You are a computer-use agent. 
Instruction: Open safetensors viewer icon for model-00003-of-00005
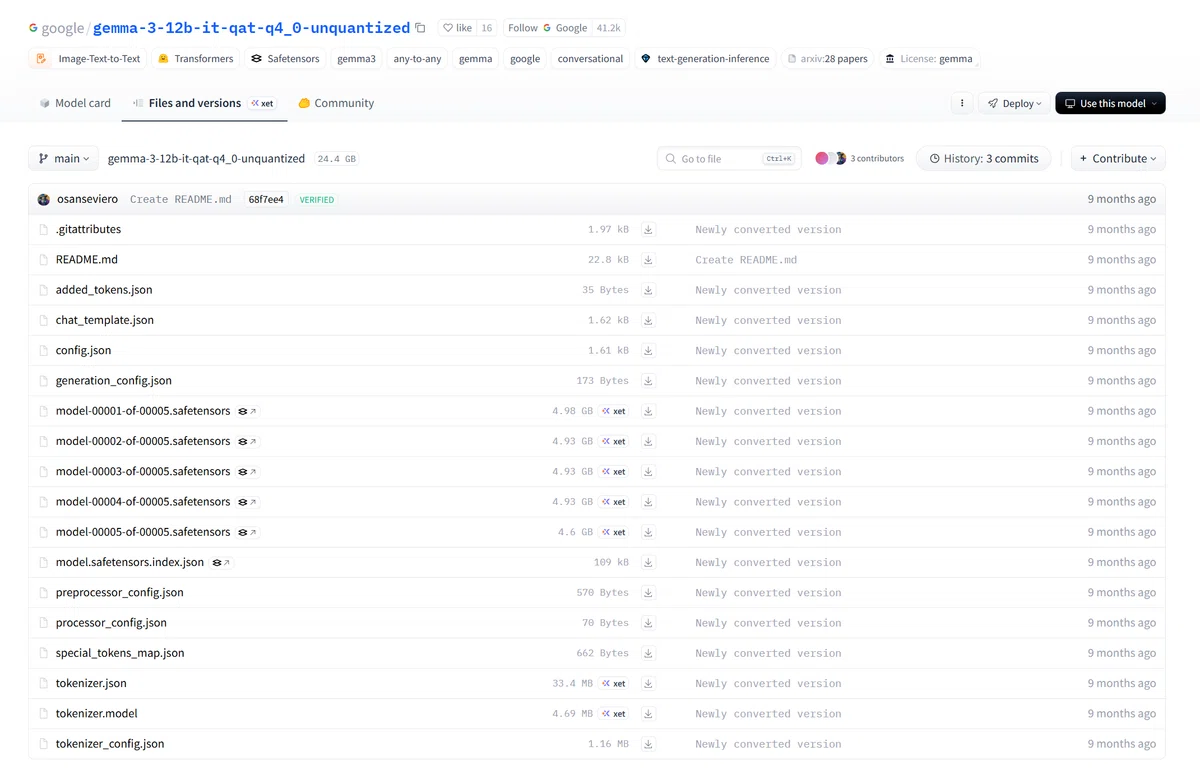coord(247,471)
